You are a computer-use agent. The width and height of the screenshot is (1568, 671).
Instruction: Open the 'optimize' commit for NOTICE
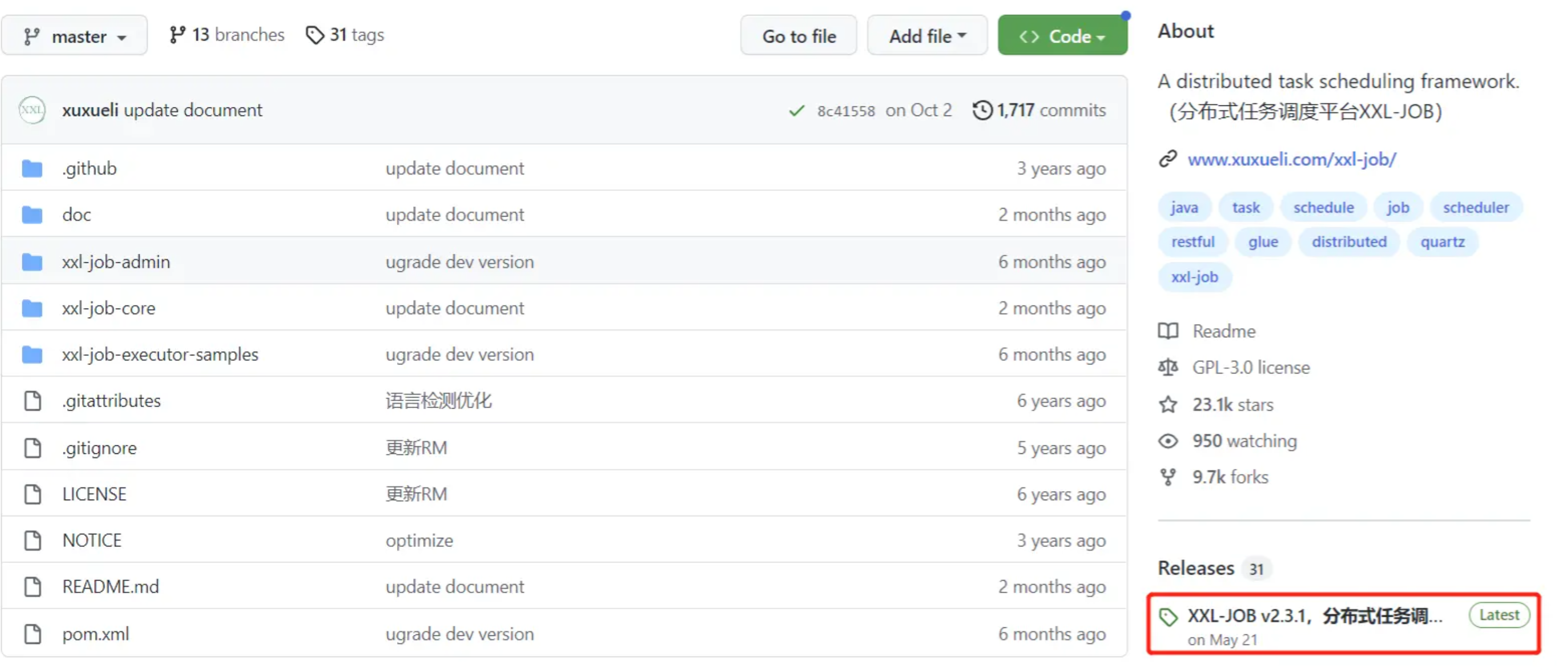point(419,540)
